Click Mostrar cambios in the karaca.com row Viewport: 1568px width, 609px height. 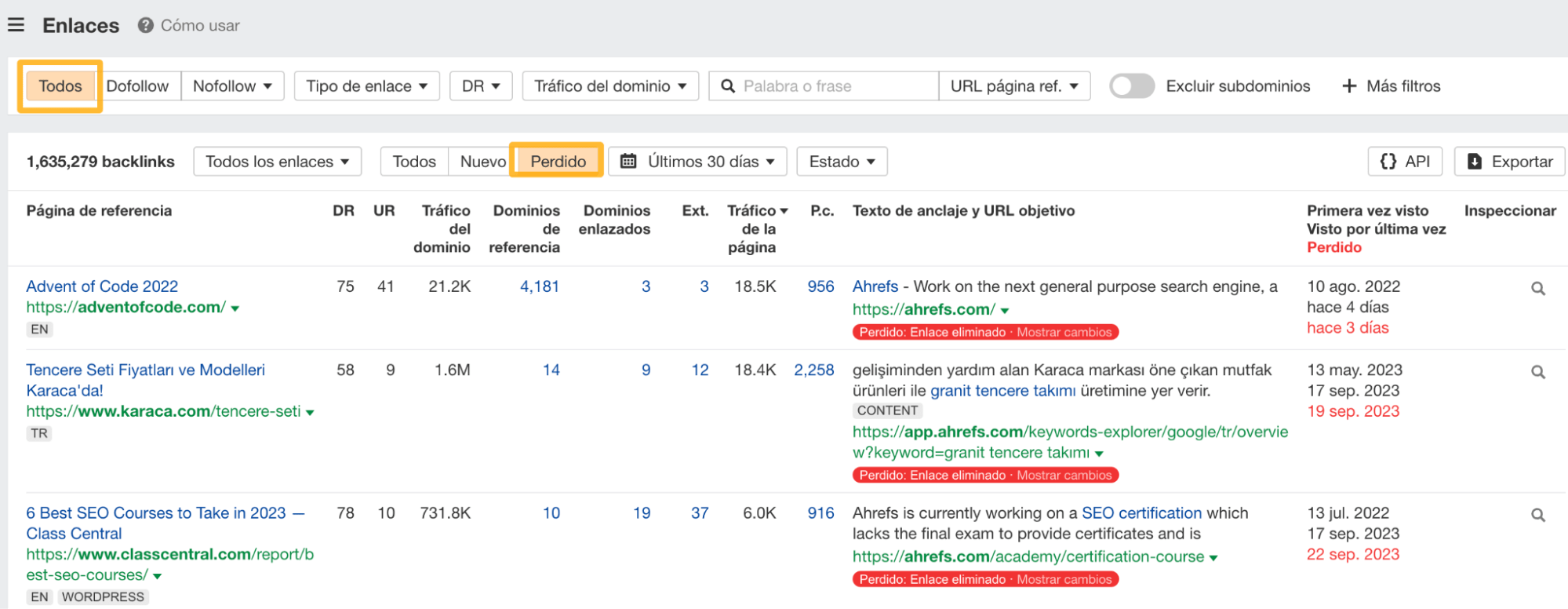[x=1064, y=475]
